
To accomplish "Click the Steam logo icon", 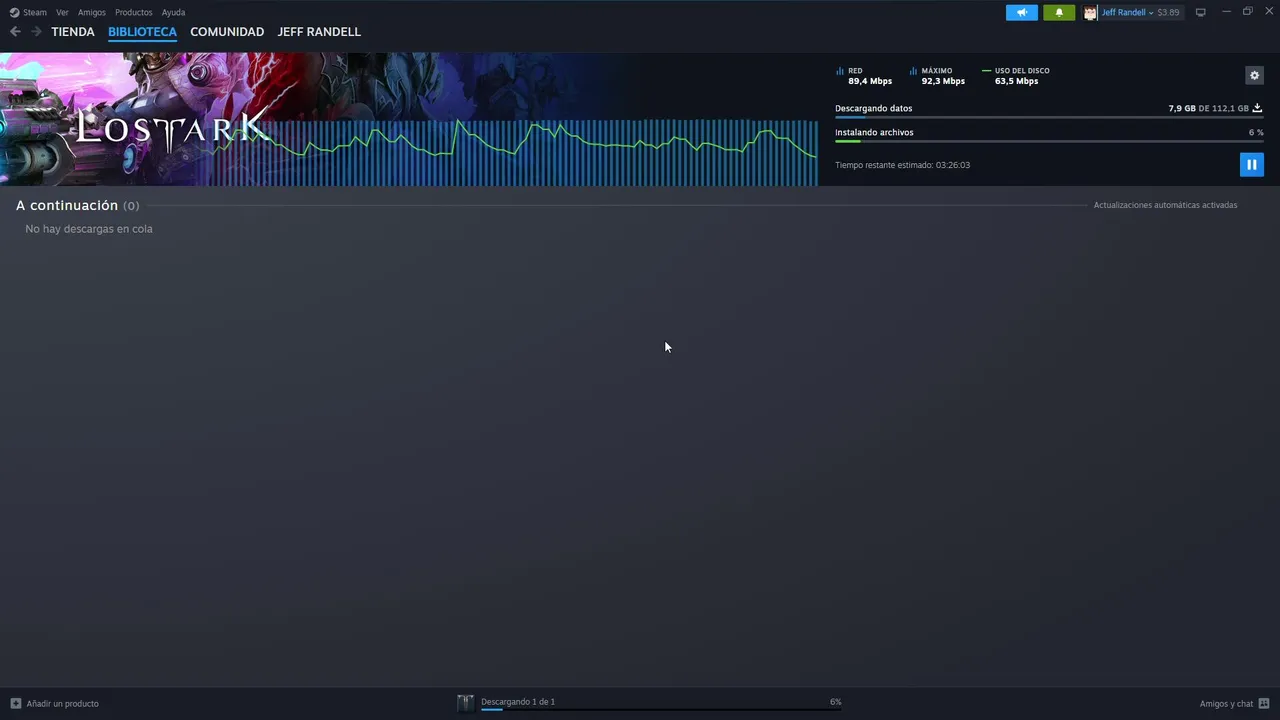I will pos(14,13).
